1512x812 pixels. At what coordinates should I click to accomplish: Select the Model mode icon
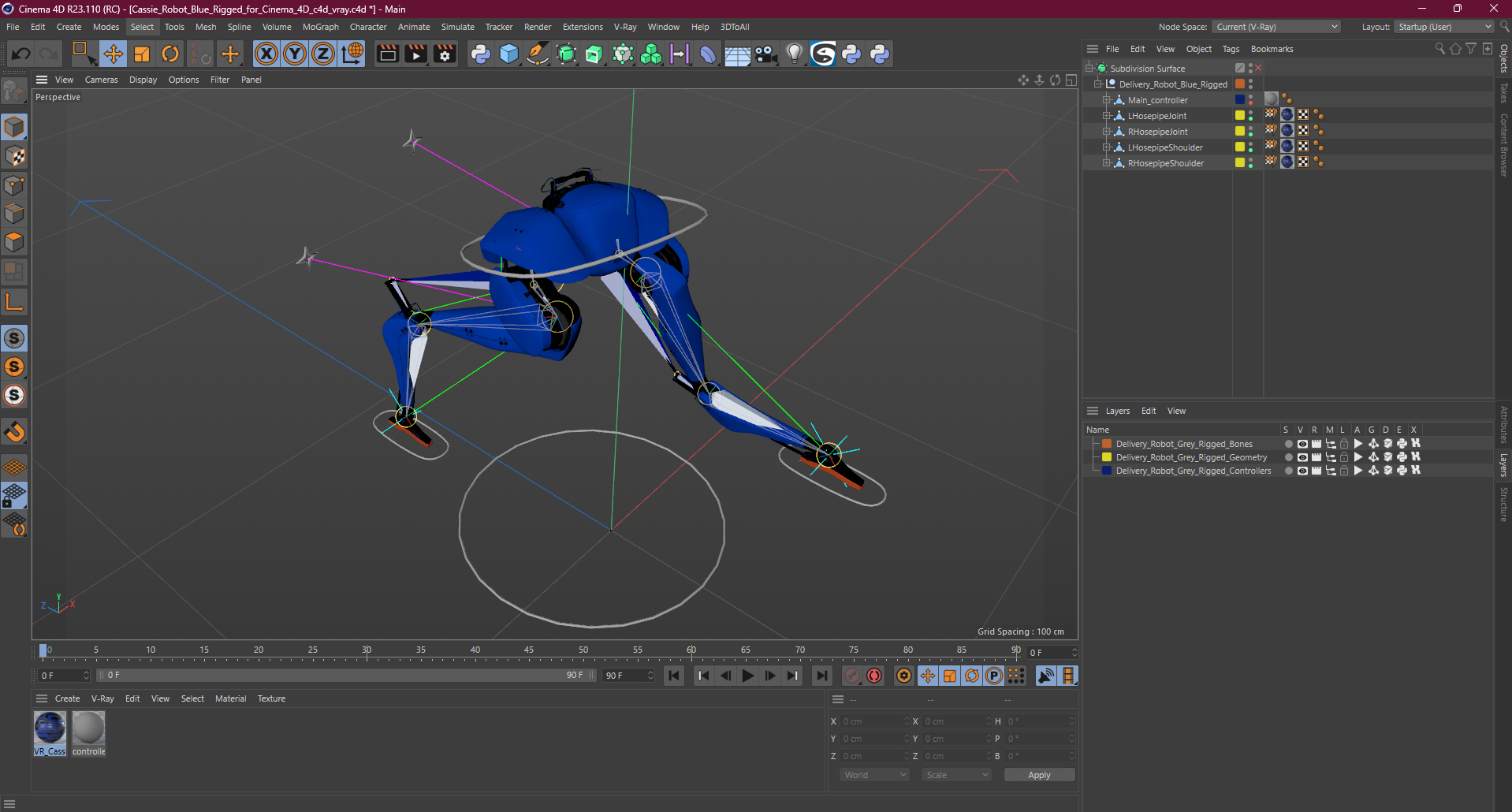click(14, 128)
